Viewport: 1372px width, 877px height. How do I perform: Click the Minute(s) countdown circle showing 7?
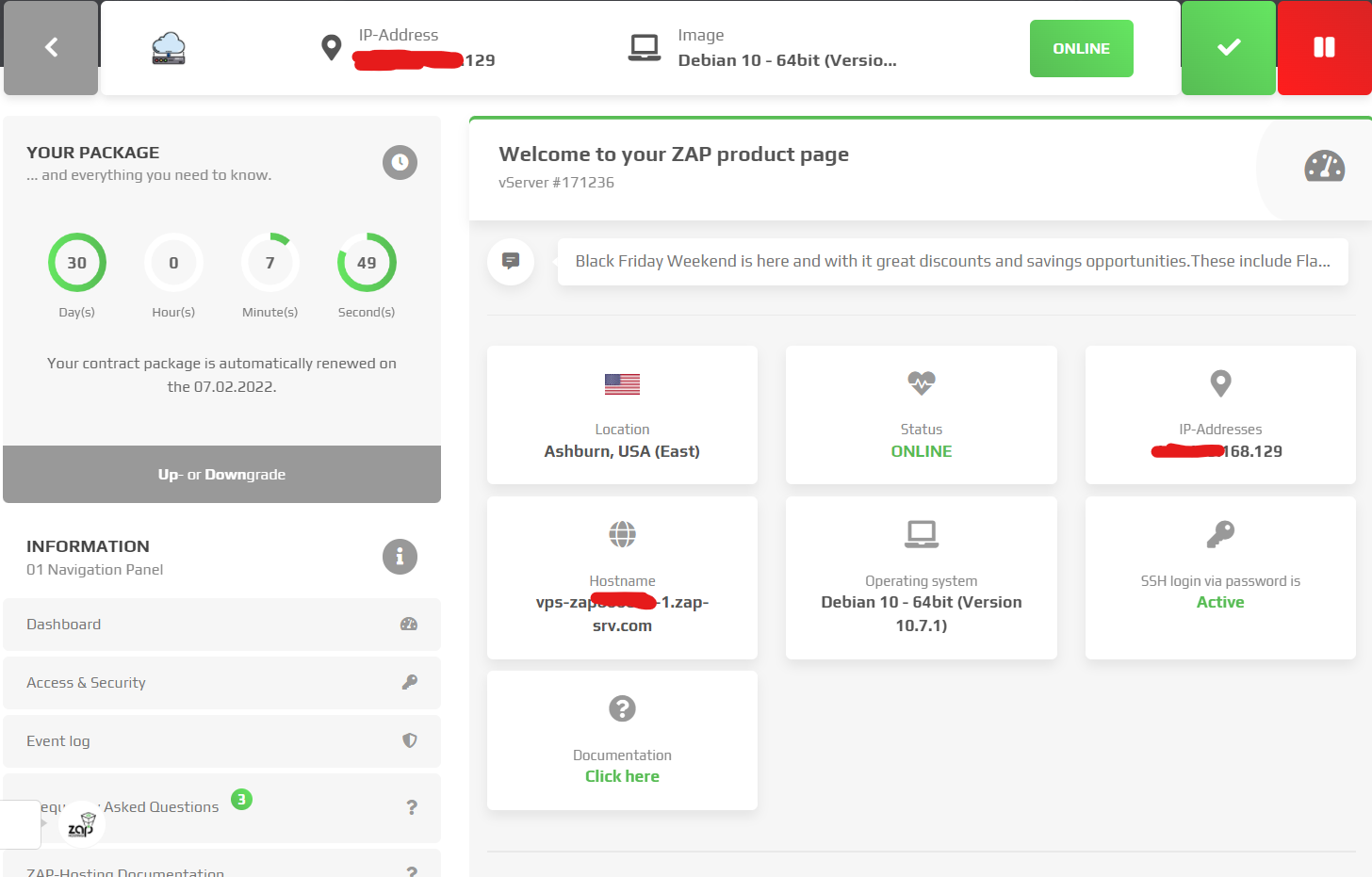(270, 263)
